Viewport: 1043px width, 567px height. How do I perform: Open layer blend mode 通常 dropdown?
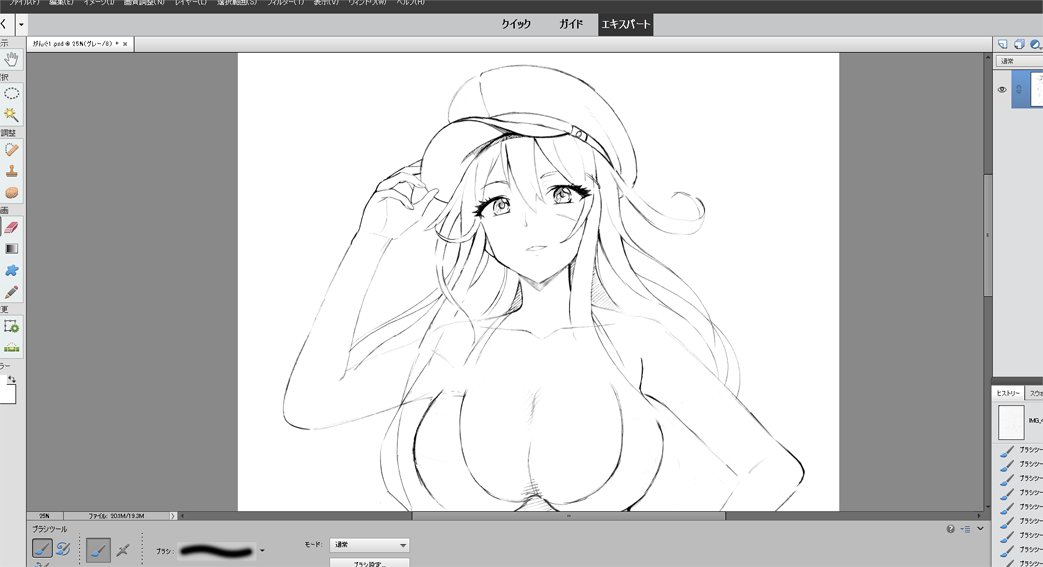pos(1020,61)
